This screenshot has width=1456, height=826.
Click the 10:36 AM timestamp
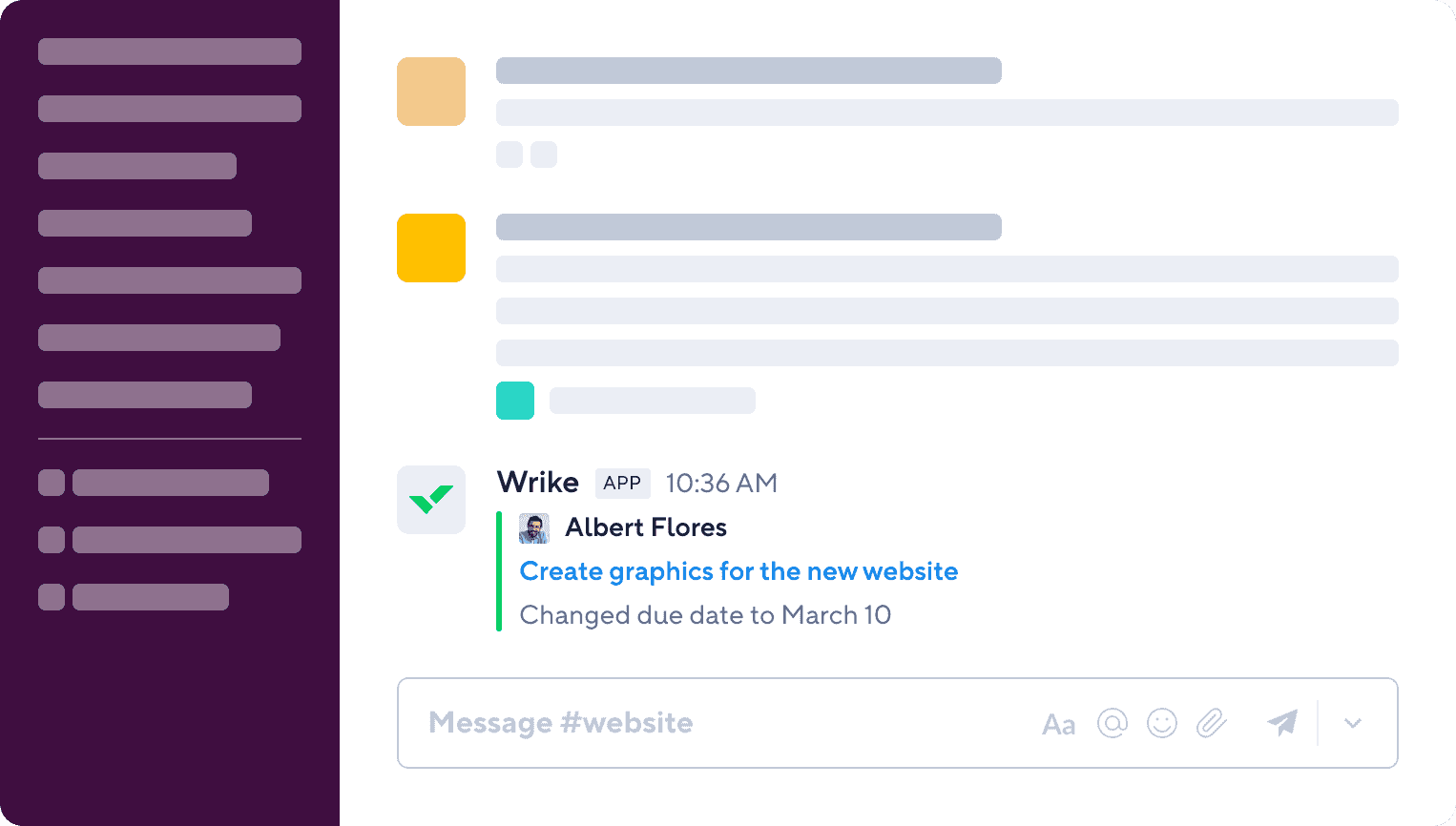tap(721, 484)
